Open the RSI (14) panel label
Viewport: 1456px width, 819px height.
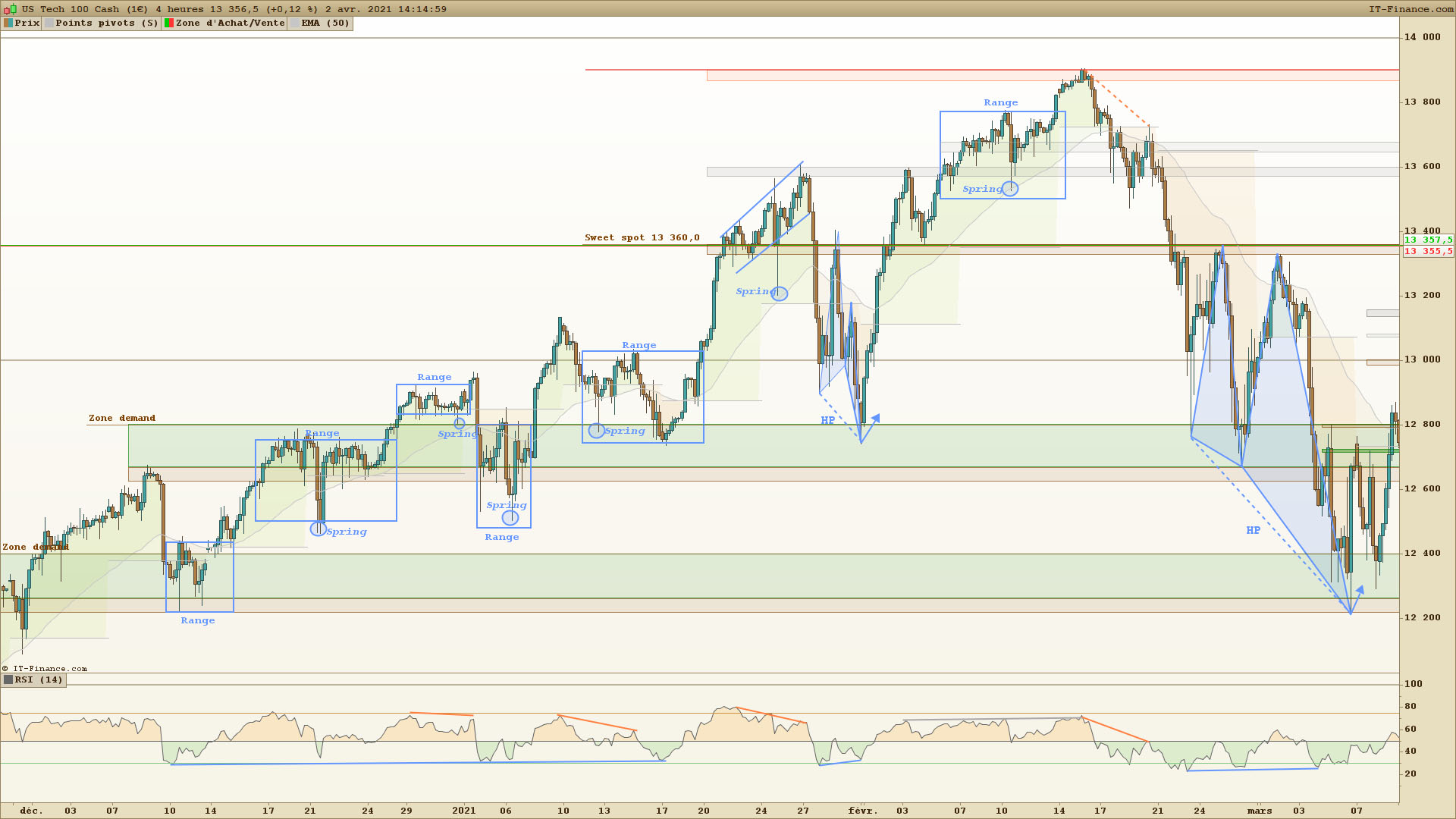tap(39, 680)
